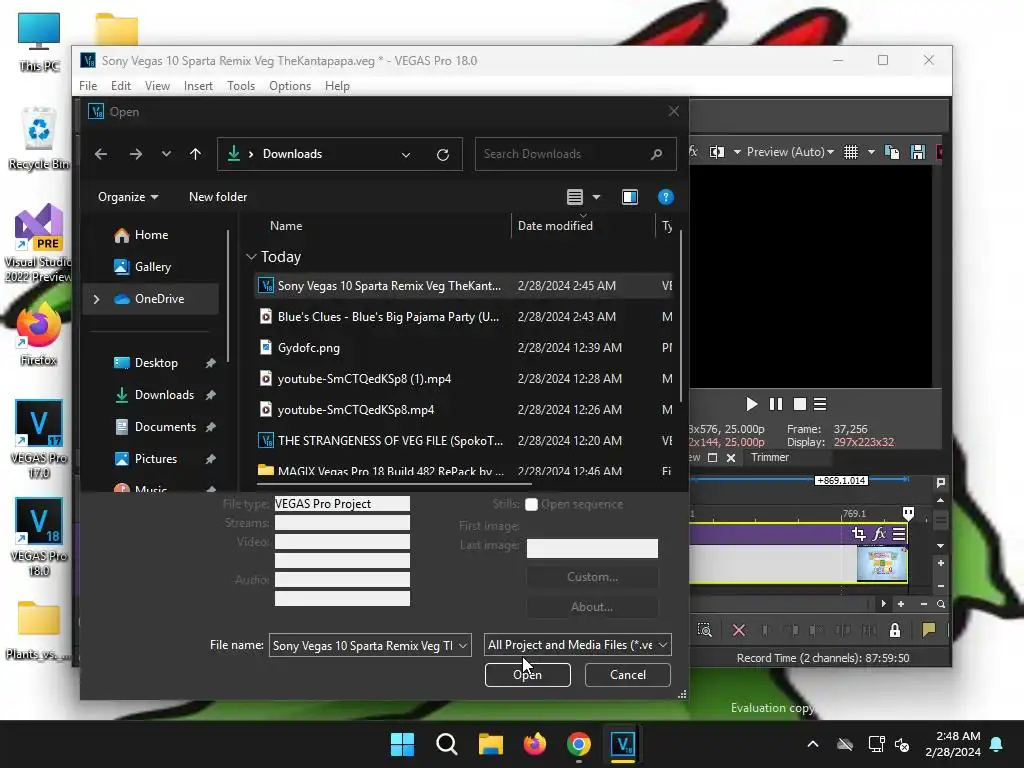This screenshot has width=1024, height=768.
Task: Open event pan/crop on timeline clip
Action: 859,534
